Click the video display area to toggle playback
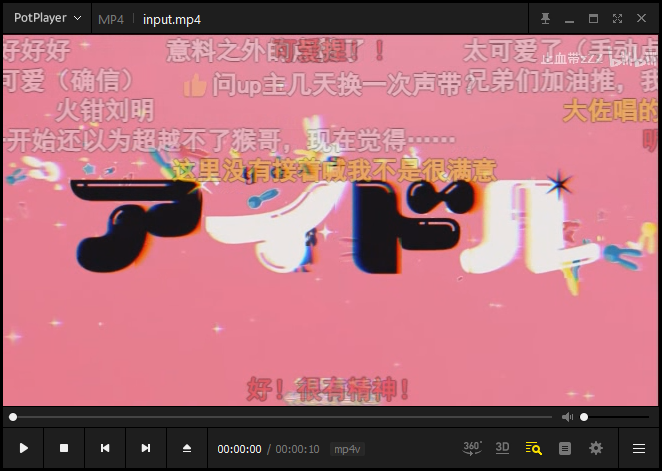This screenshot has height=471, width=662. pos(331,220)
